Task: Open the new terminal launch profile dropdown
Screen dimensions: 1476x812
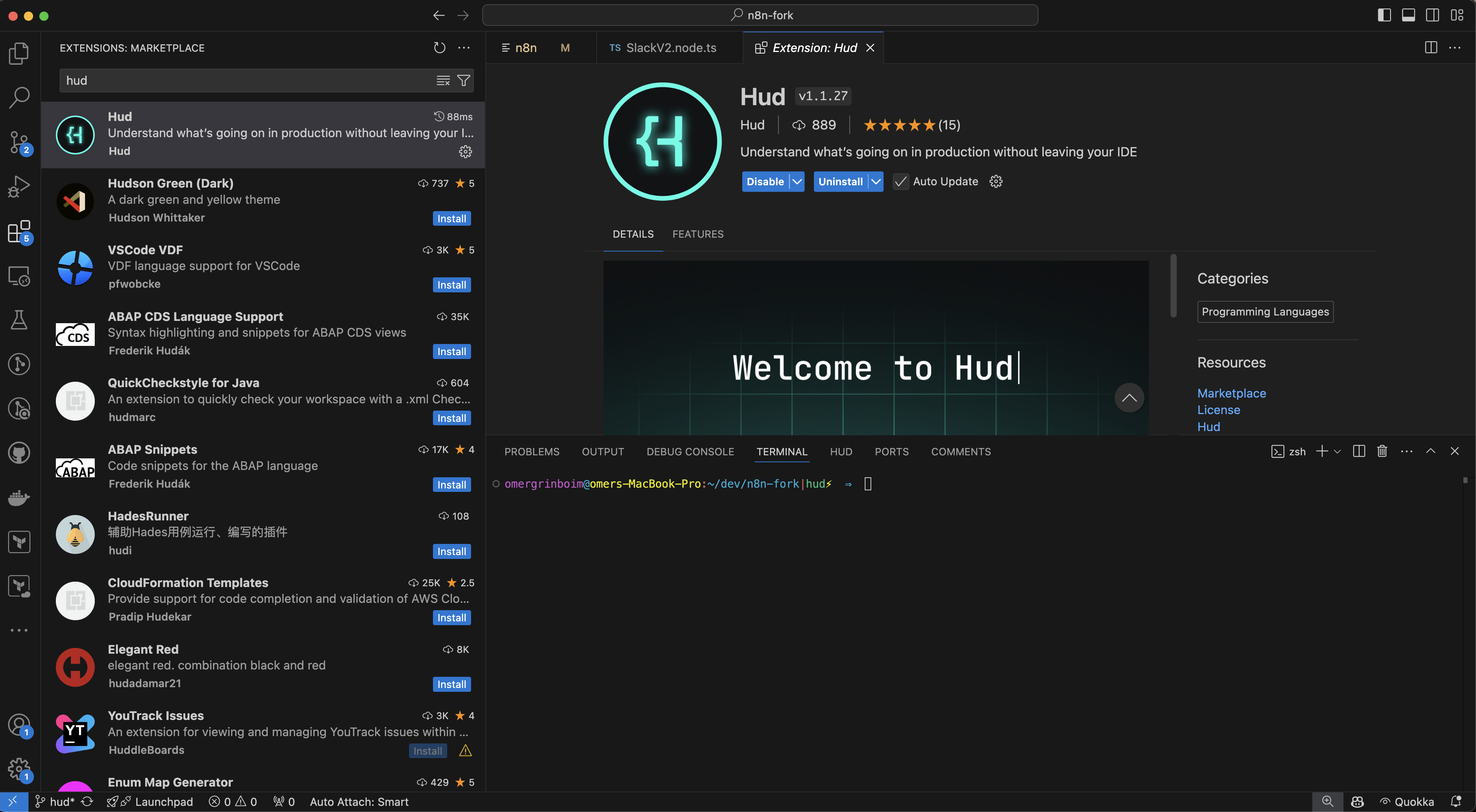Action: pos(1337,451)
